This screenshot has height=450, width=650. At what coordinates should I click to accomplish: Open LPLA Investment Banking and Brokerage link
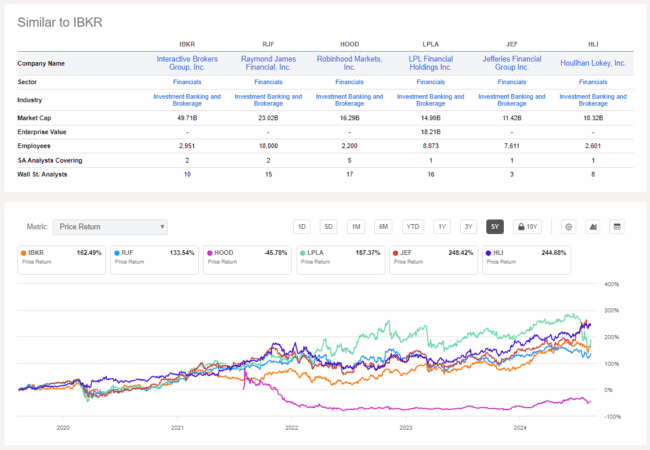click(x=430, y=100)
